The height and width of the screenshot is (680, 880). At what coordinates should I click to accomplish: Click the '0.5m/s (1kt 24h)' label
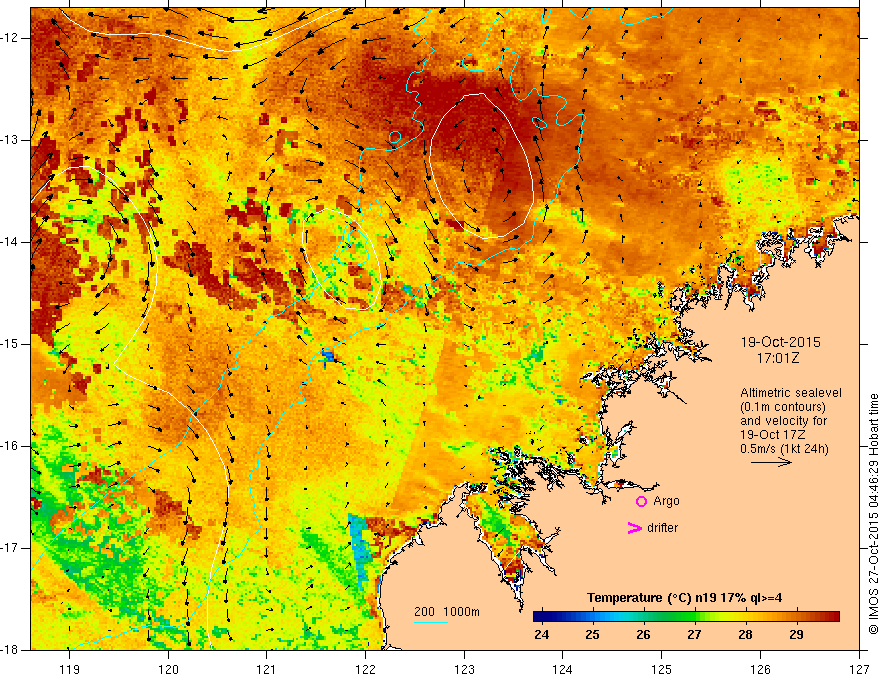[784, 449]
